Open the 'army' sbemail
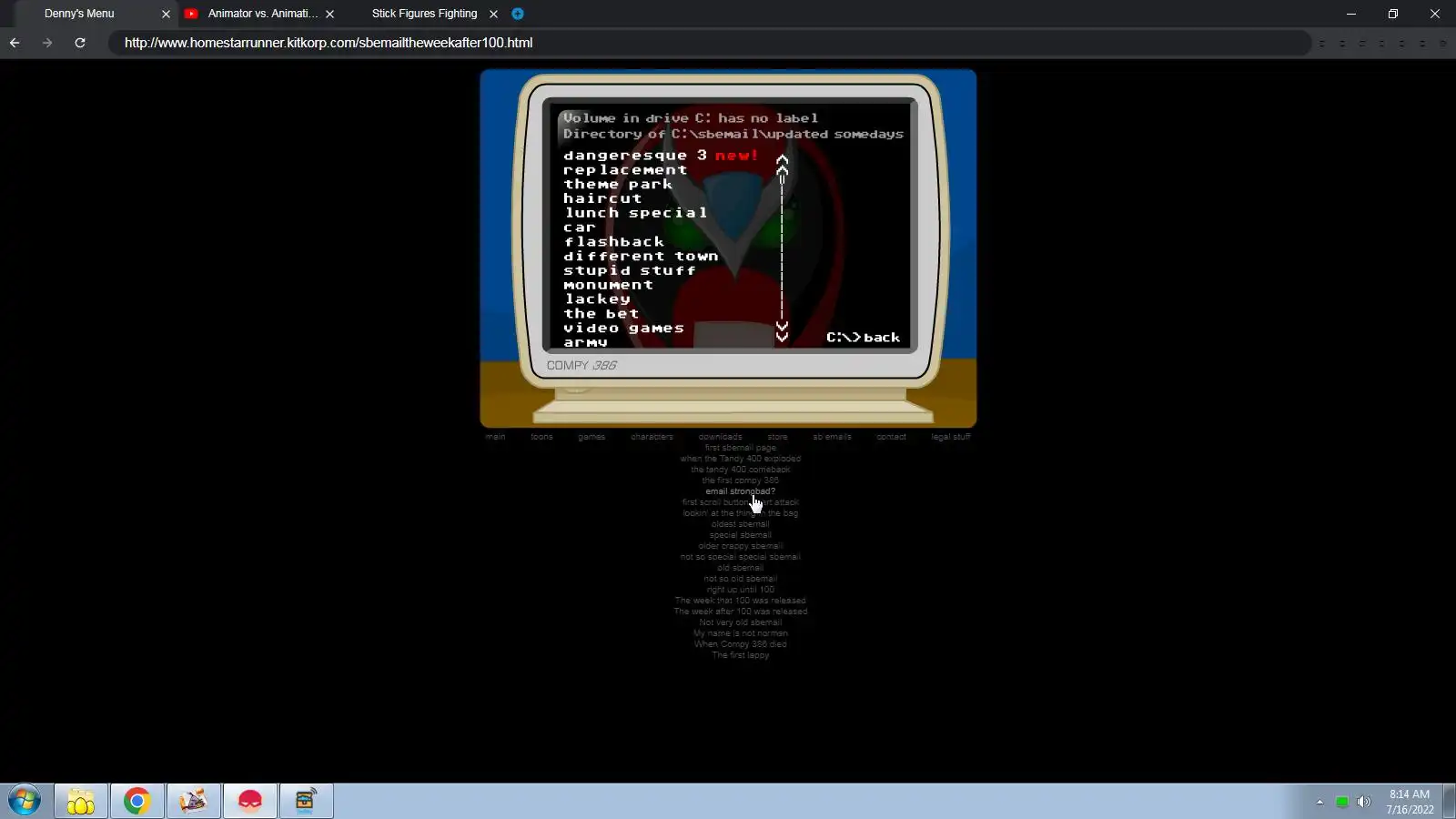This screenshot has width=1456, height=819. pos(585,342)
